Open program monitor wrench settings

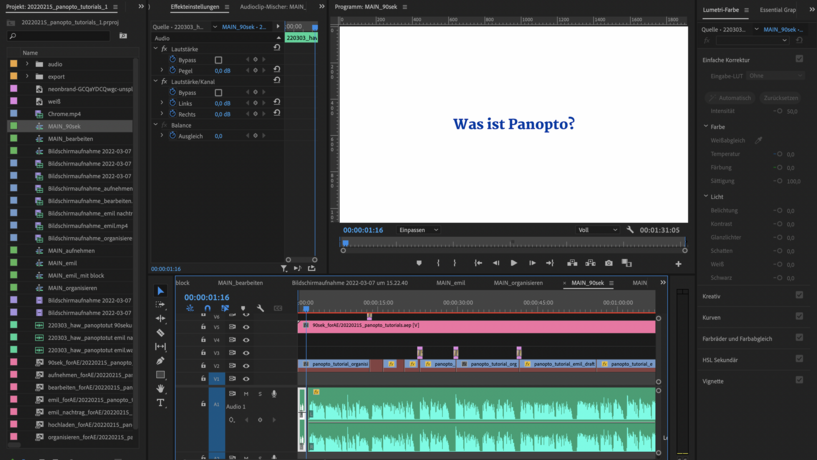pyautogui.click(x=630, y=230)
